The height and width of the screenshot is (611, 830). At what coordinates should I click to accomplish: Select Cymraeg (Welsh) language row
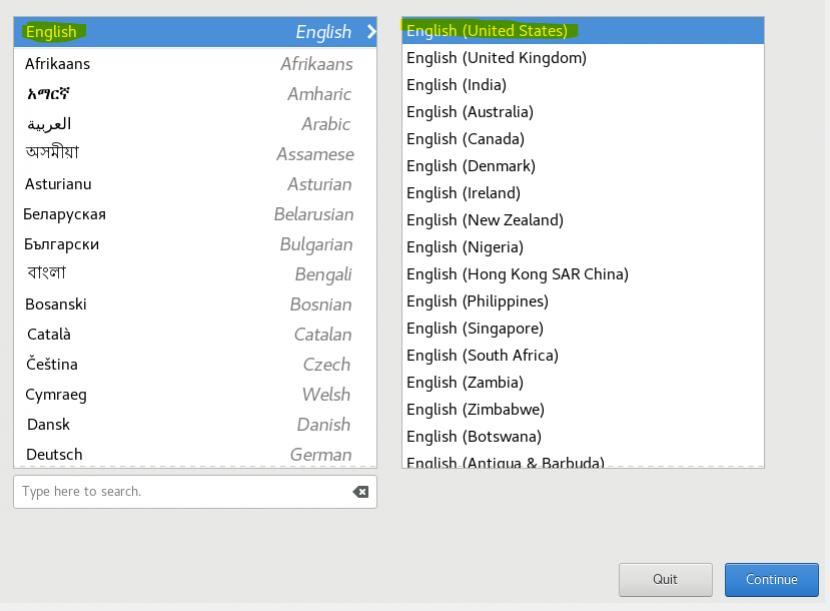click(195, 394)
